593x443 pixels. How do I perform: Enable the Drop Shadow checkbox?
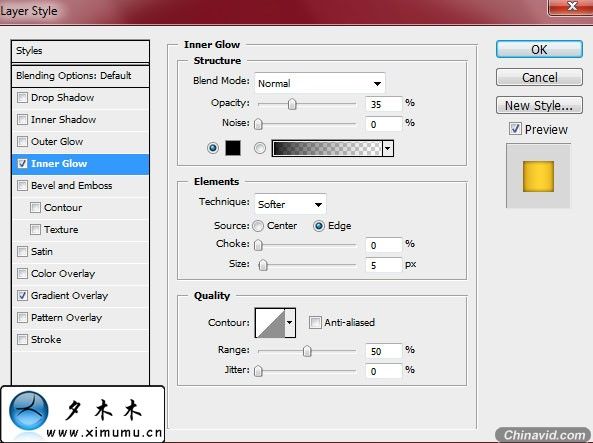[22, 98]
